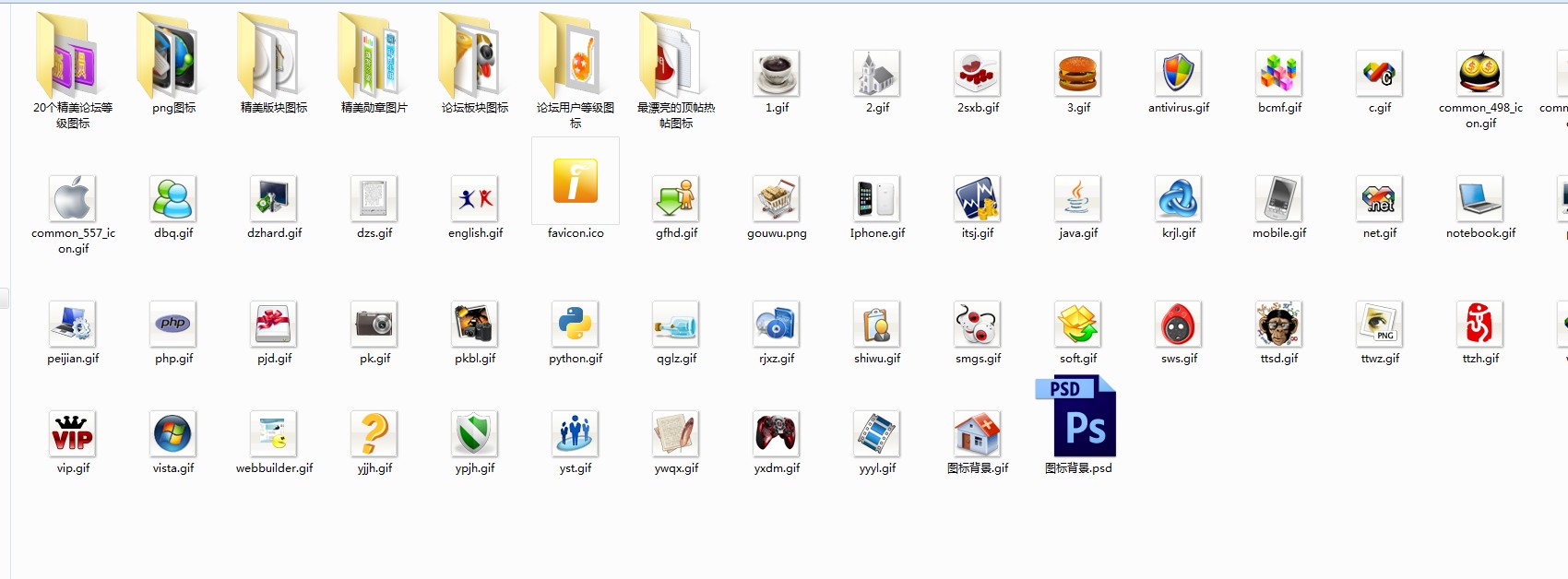This screenshot has height=579, width=1568.
Task: Select the mobile.gif file
Action: click(1279, 199)
